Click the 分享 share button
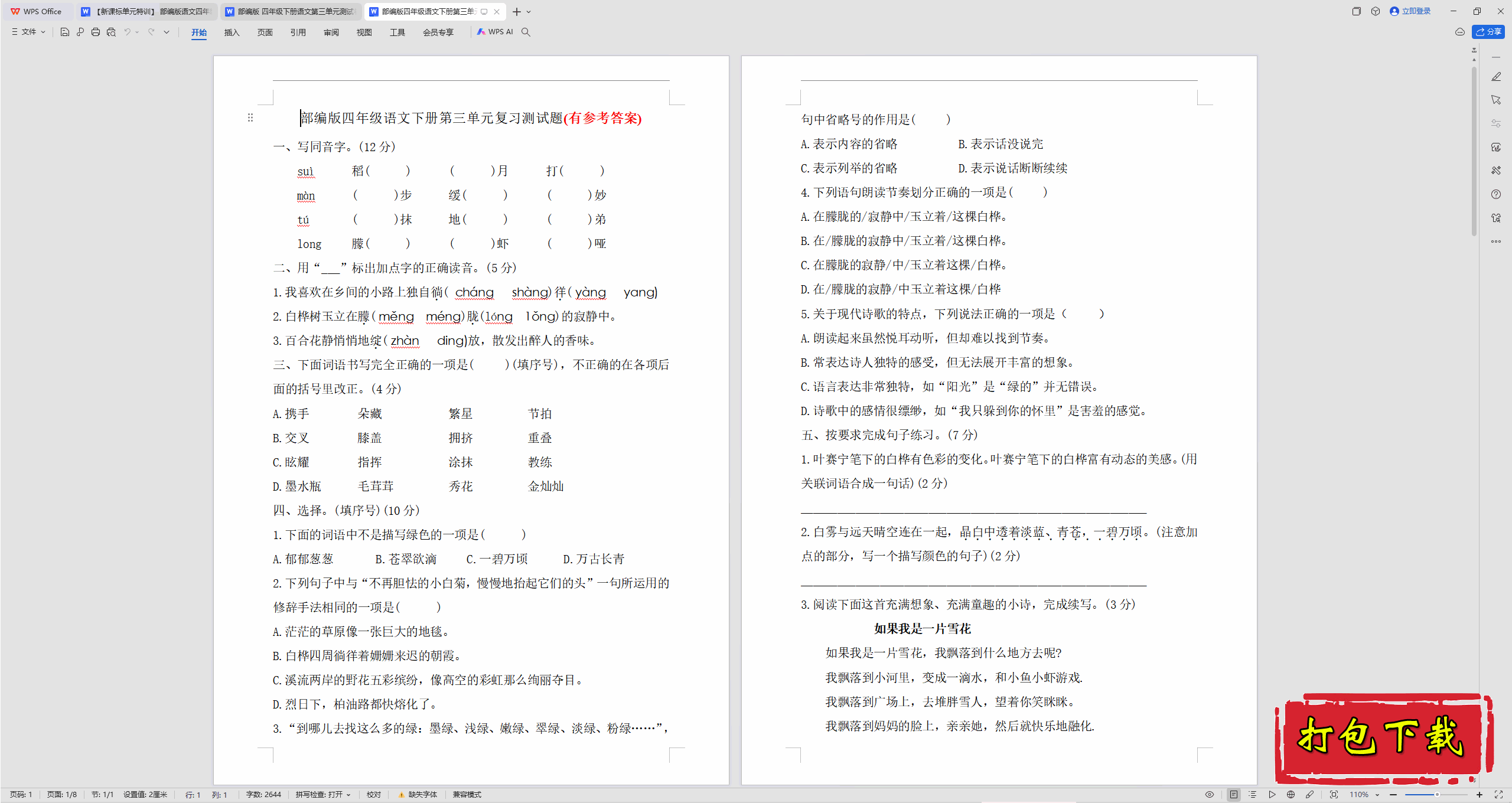 pos(1488,32)
